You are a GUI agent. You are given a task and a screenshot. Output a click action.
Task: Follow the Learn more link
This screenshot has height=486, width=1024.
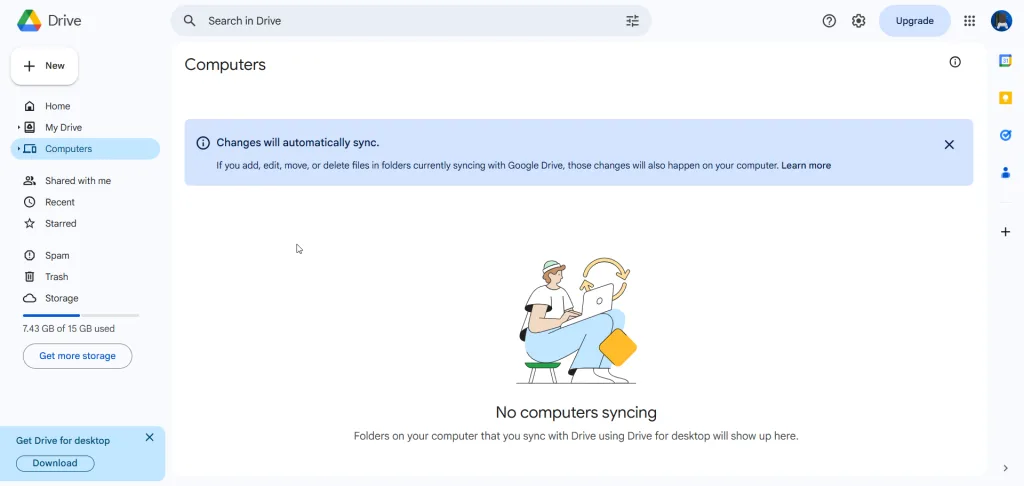806,166
